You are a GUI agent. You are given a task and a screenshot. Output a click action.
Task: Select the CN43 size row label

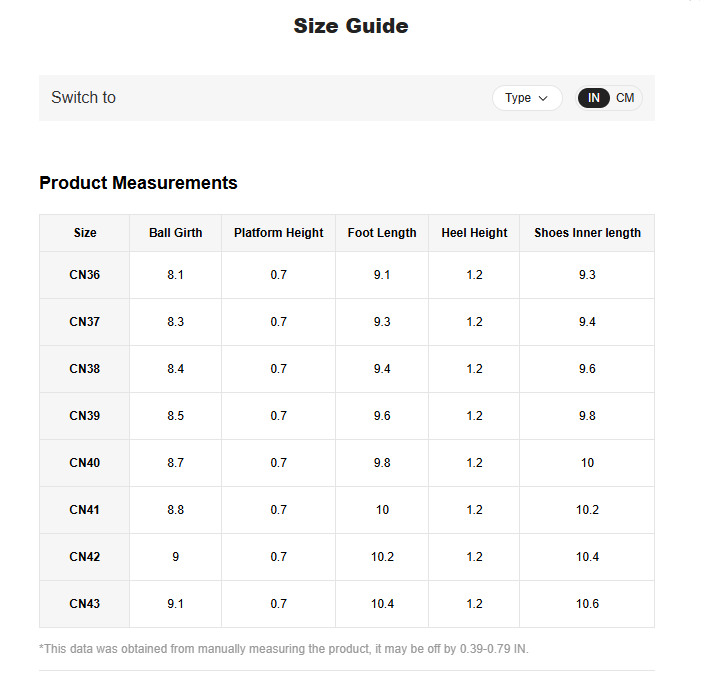(x=85, y=604)
